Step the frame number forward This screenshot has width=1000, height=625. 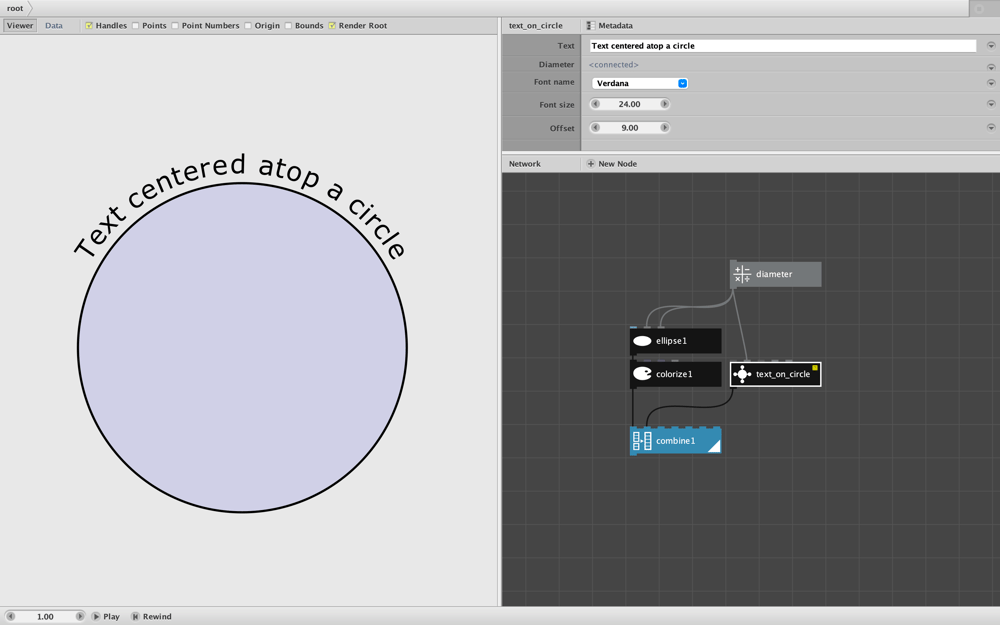point(80,616)
